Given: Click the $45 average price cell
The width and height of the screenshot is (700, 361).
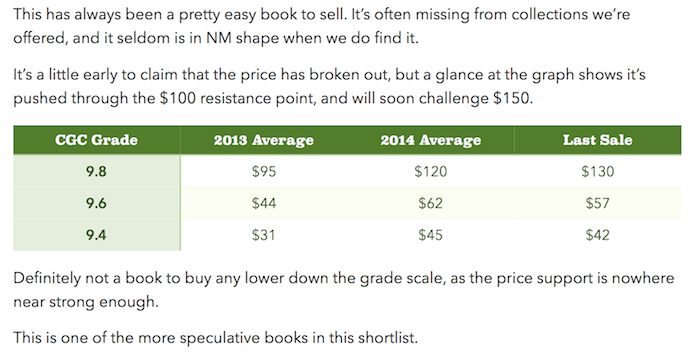Looking at the screenshot, I should coord(431,235).
